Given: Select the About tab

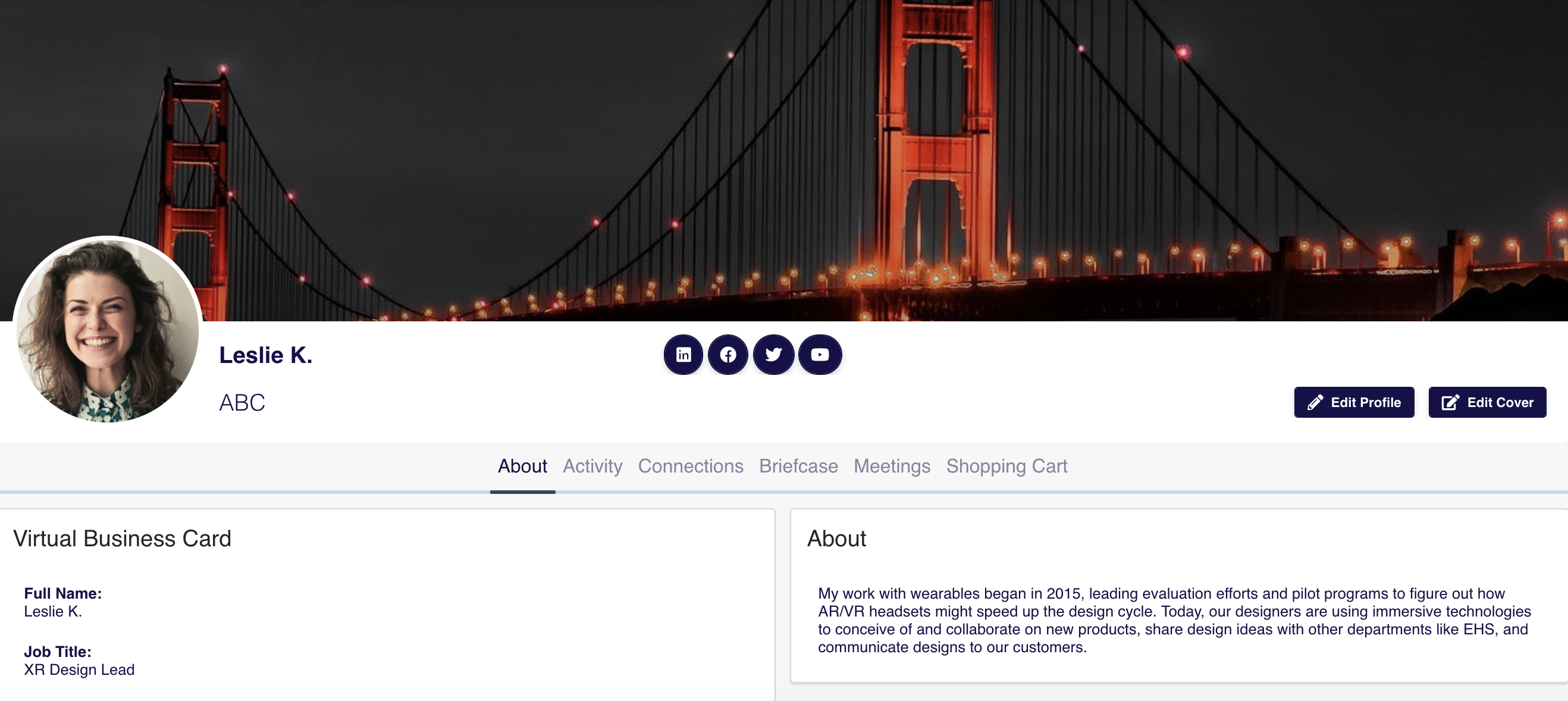Looking at the screenshot, I should pos(522,466).
